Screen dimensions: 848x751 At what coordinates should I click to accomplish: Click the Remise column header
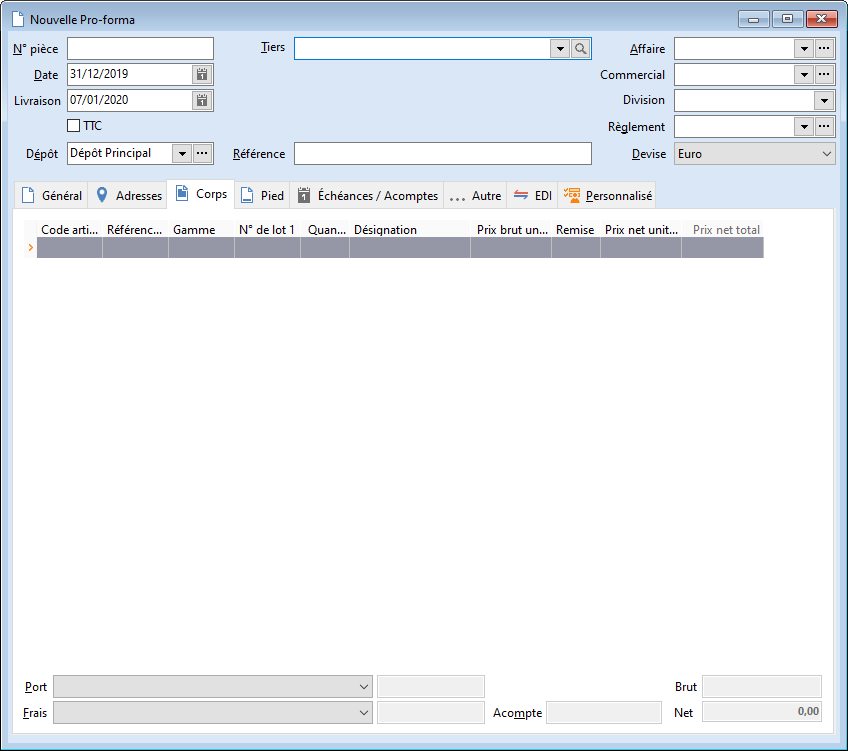point(575,230)
